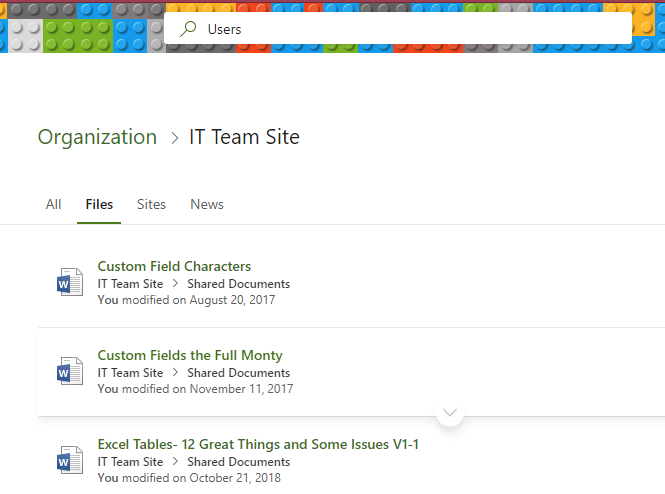
Task: Click Word icon beside Excel Tables document
Action: pos(70,460)
